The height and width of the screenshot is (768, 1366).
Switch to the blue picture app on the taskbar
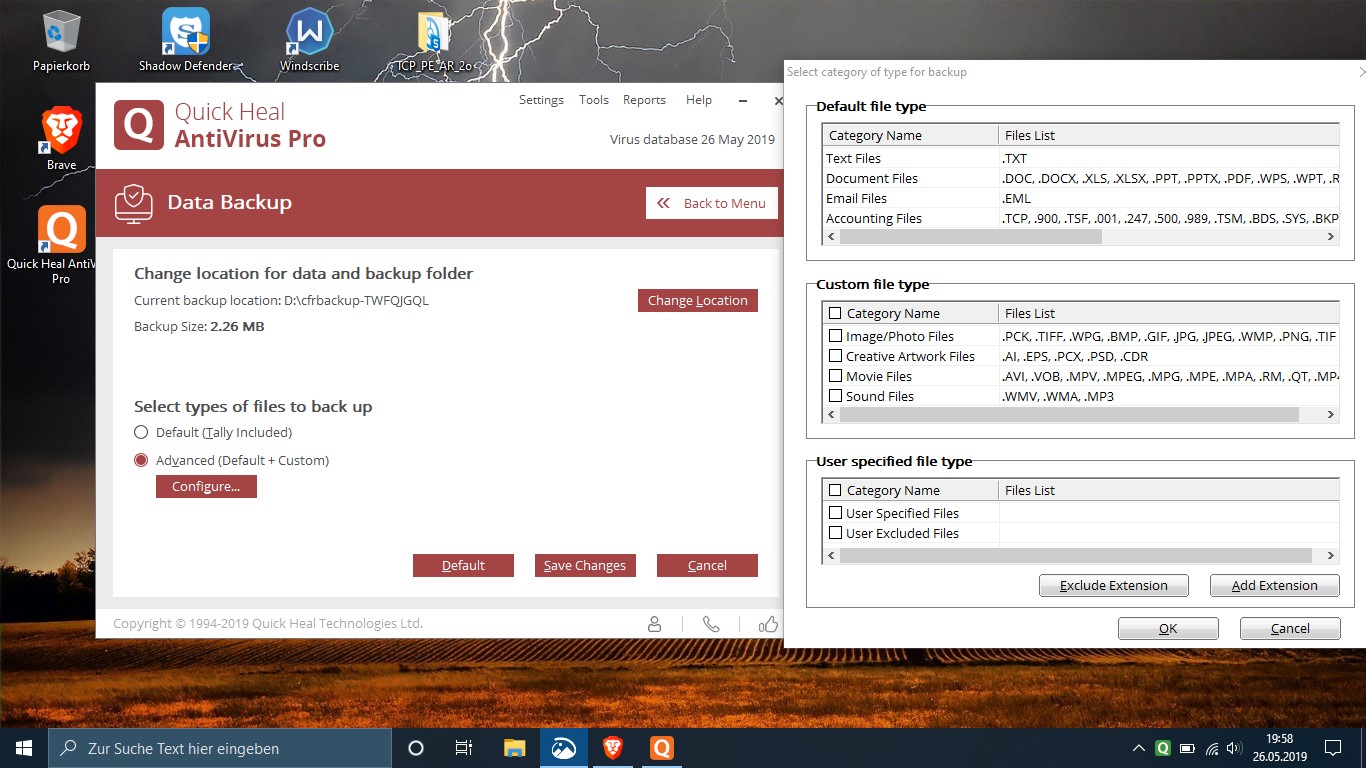(563, 748)
